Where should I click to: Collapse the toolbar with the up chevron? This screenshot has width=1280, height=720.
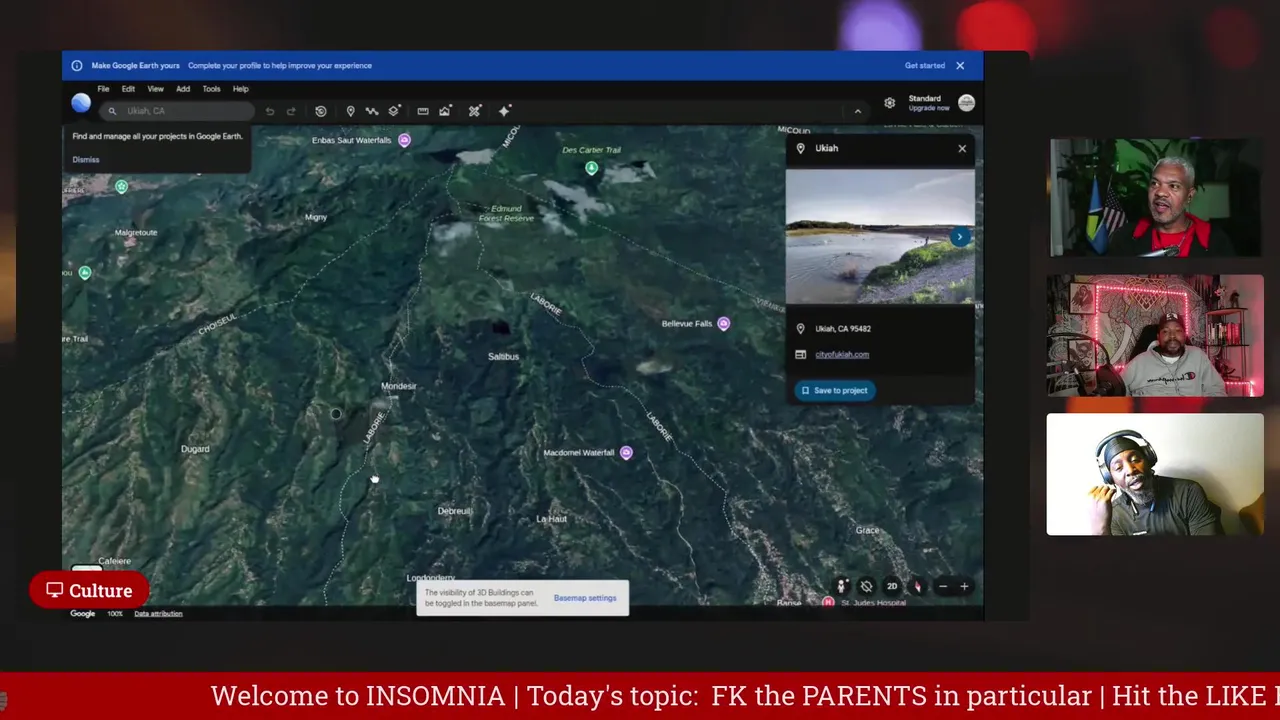[x=857, y=111]
